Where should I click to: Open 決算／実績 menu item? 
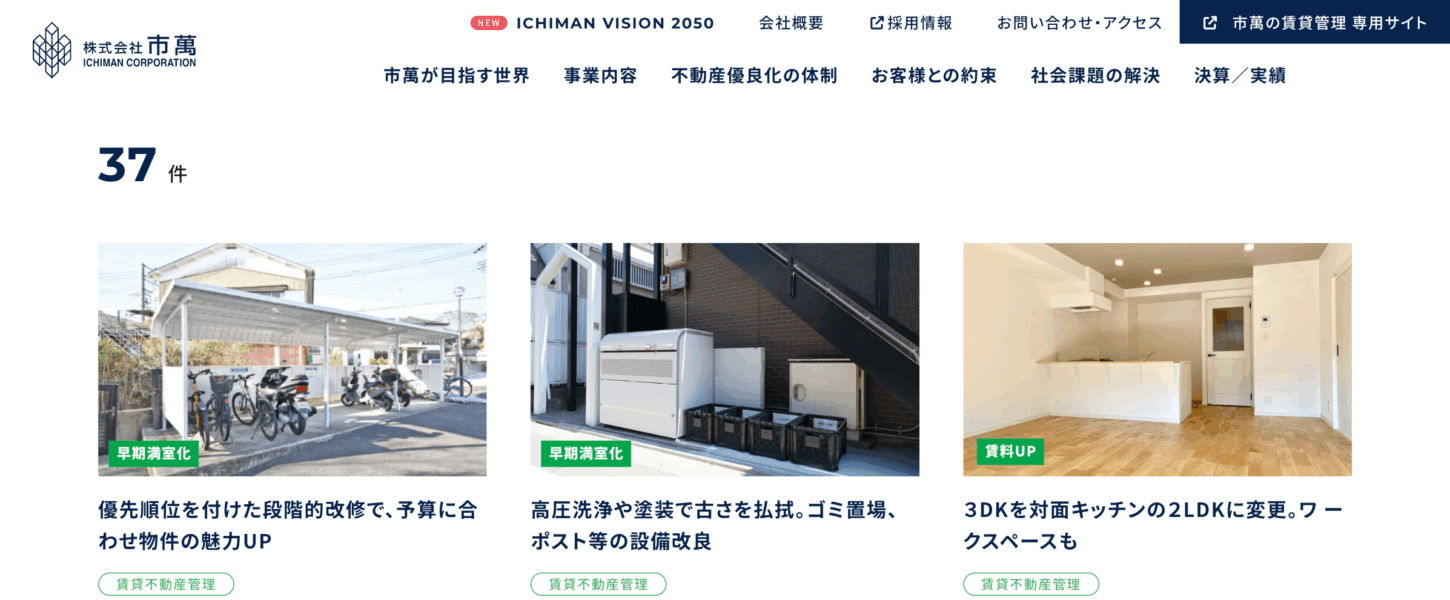click(1240, 75)
